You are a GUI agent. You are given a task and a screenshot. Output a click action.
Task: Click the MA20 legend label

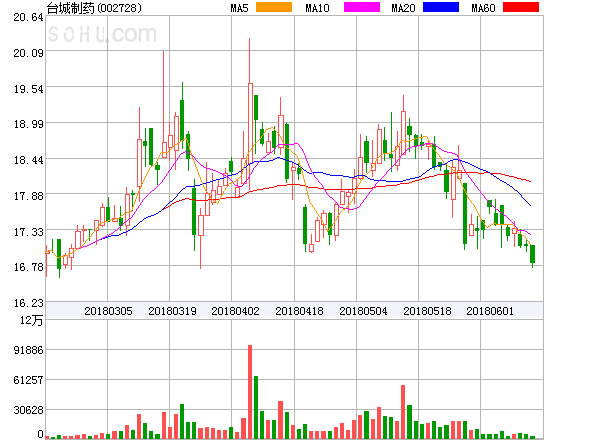[403, 8]
